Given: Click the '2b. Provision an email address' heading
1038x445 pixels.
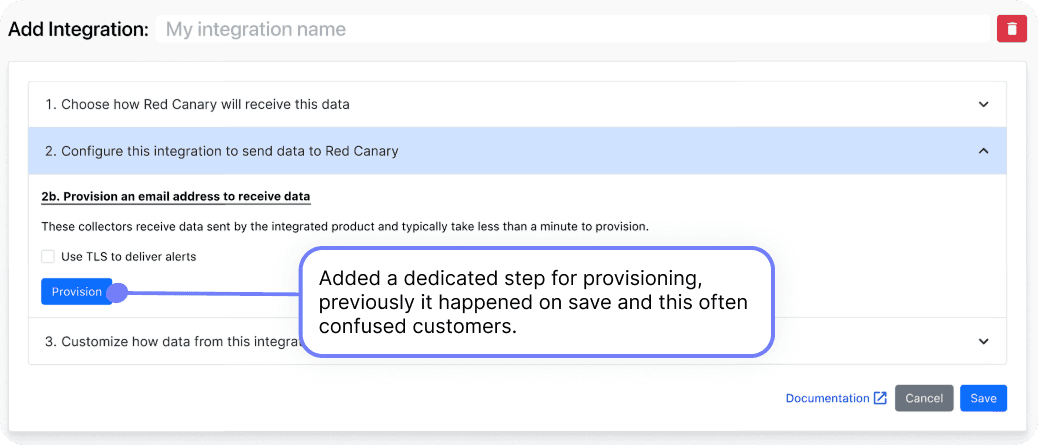Looking at the screenshot, I should (x=175, y=195).
